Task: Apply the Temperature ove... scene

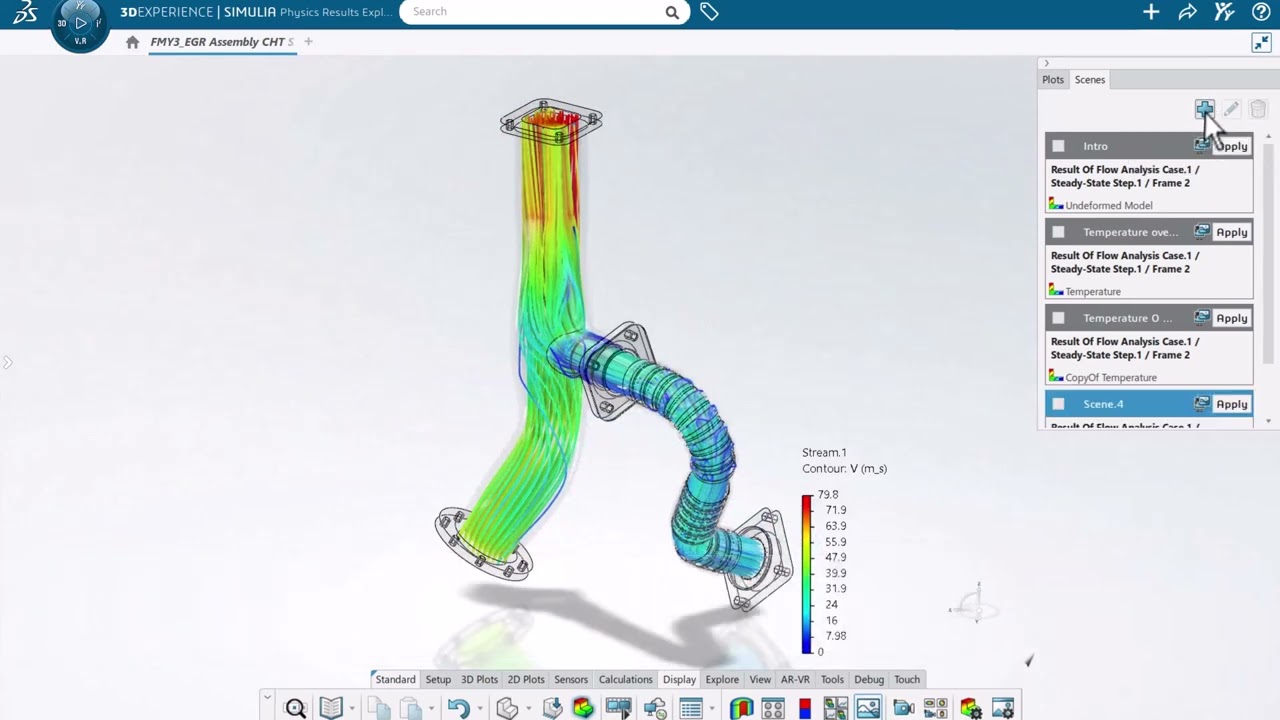Action: pos(1232,232)
